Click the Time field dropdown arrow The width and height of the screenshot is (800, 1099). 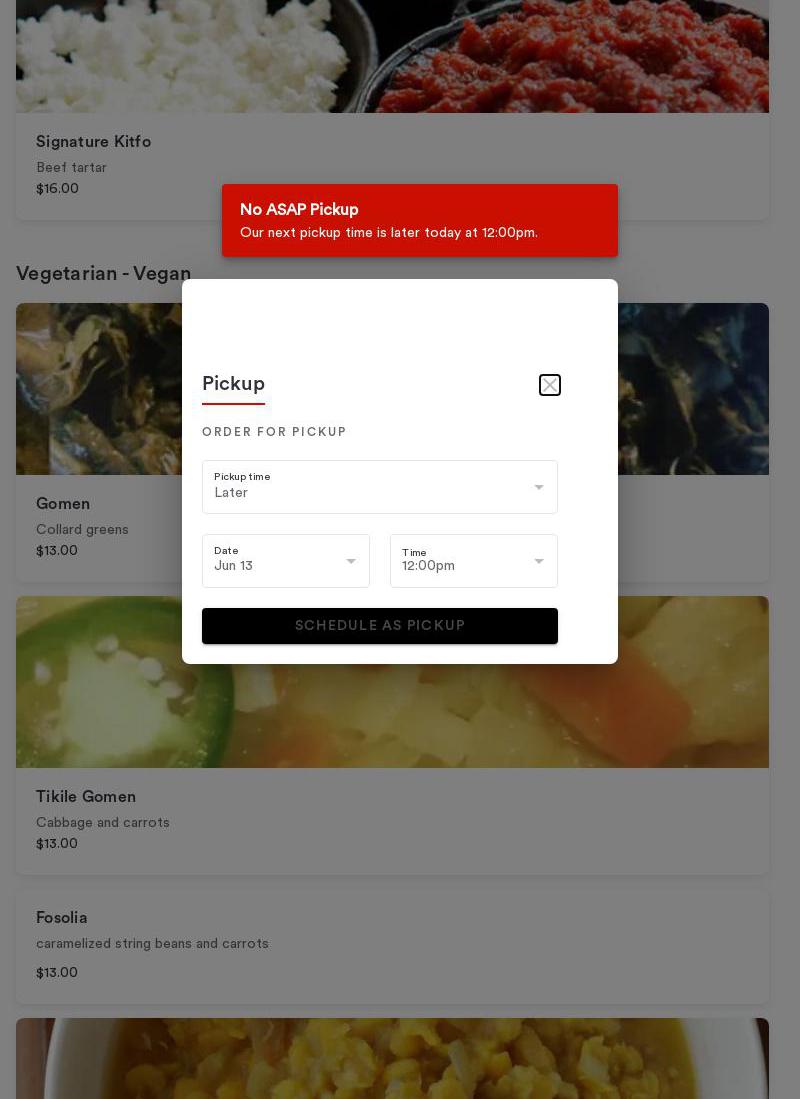pyautogui.click(x=539, y=562)
